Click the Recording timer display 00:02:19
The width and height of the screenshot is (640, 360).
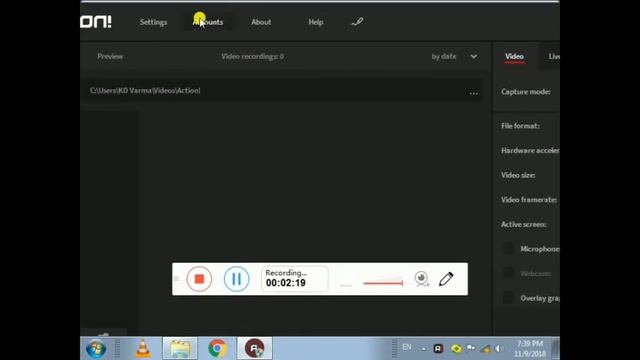(294, 279)
